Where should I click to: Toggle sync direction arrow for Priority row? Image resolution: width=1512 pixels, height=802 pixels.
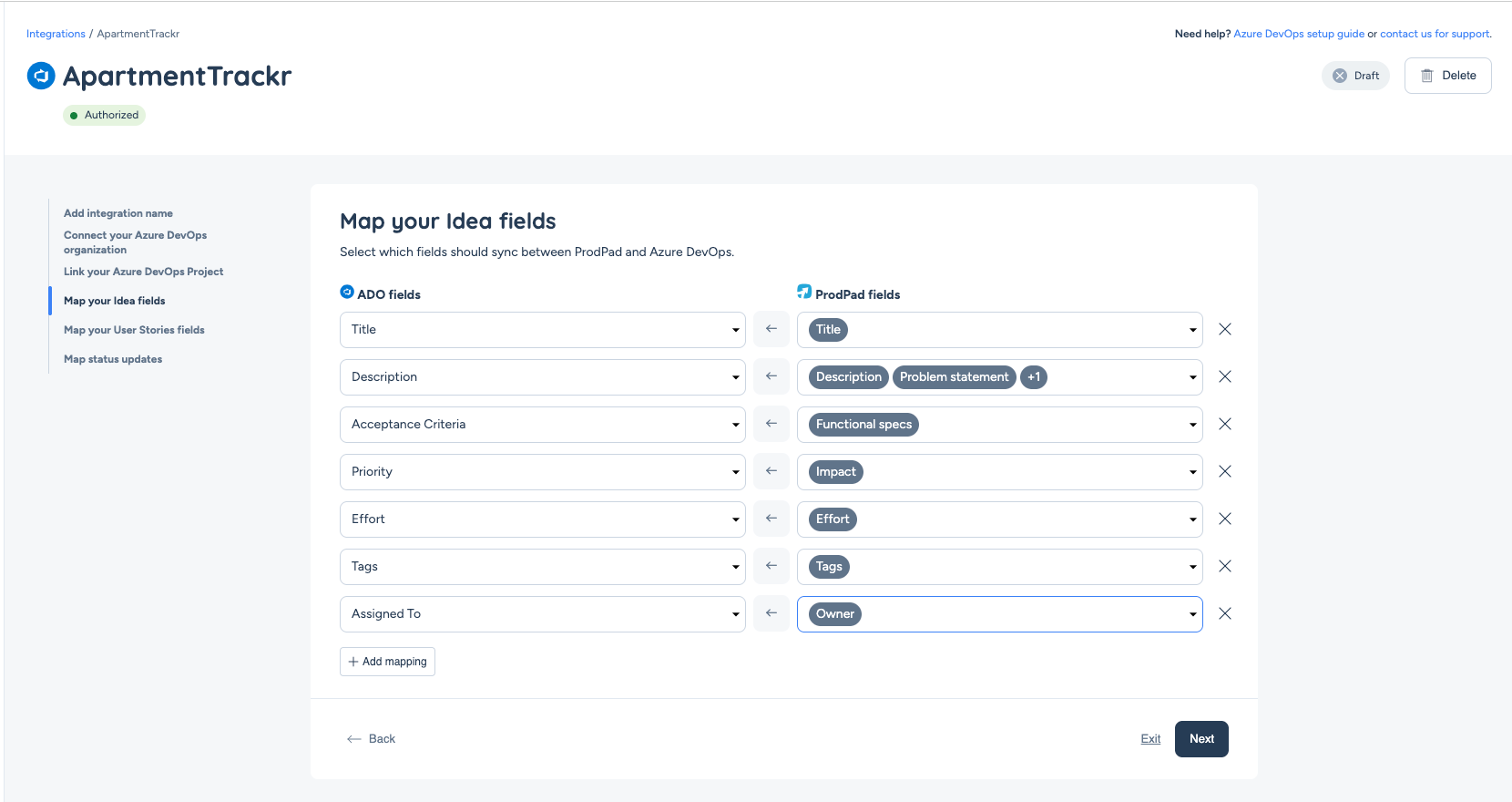(x=771, y=471)
